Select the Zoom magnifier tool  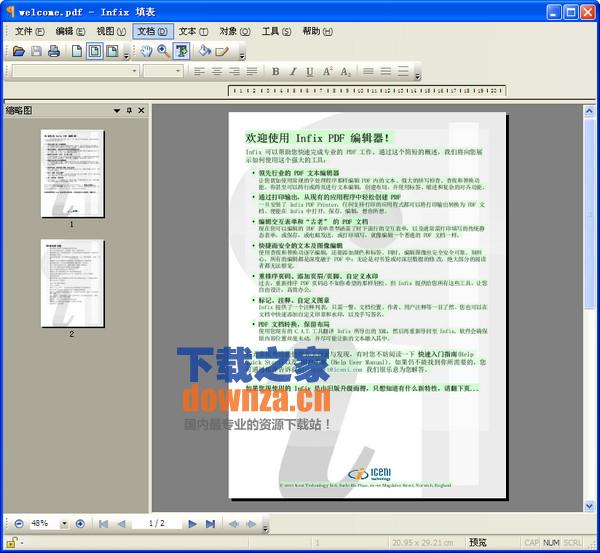(x=163, y=51)
